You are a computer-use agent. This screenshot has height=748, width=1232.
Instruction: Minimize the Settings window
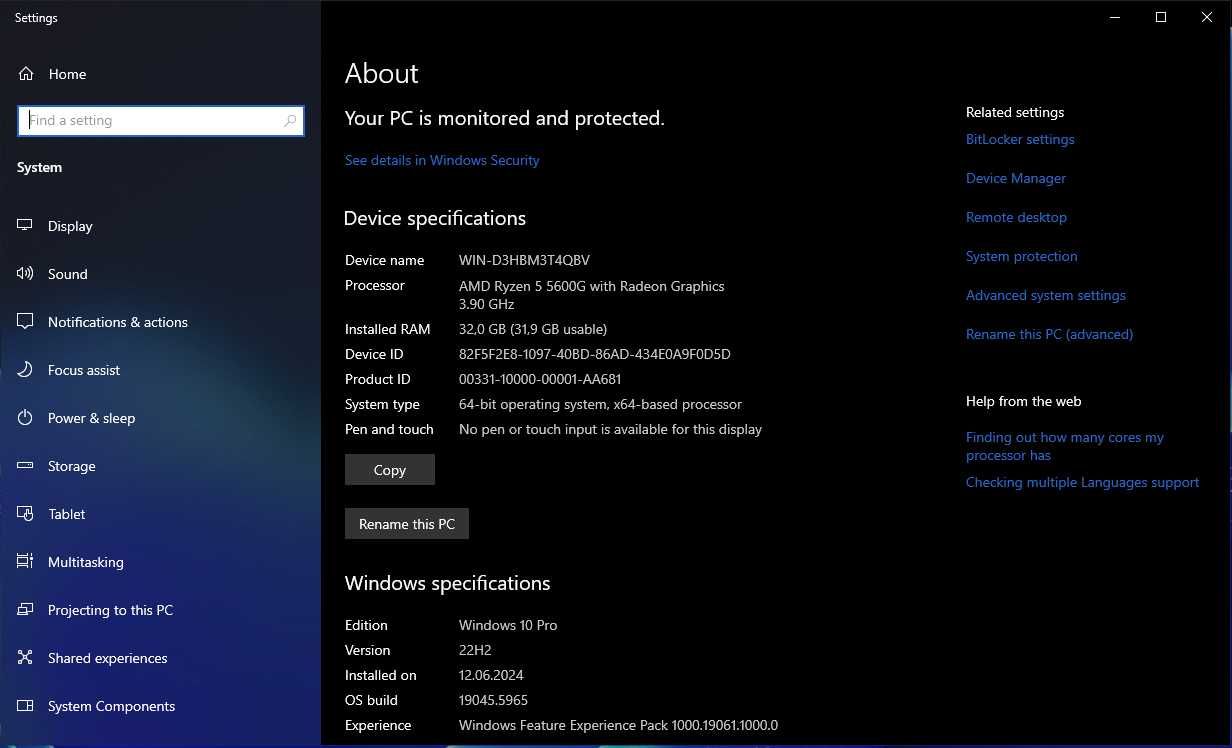(1115, 17)
